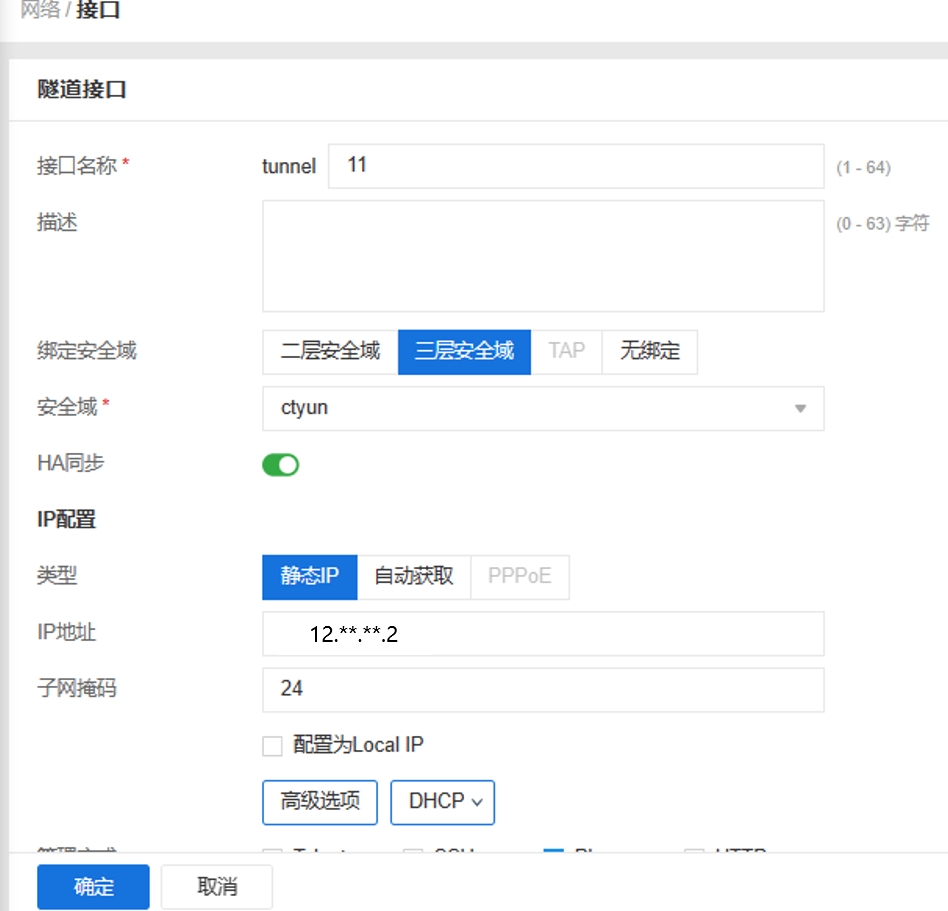Viewport: 948px width, 911px height.
Task: Disable the HA同步 toggle switch
Action: coord(280,464)
